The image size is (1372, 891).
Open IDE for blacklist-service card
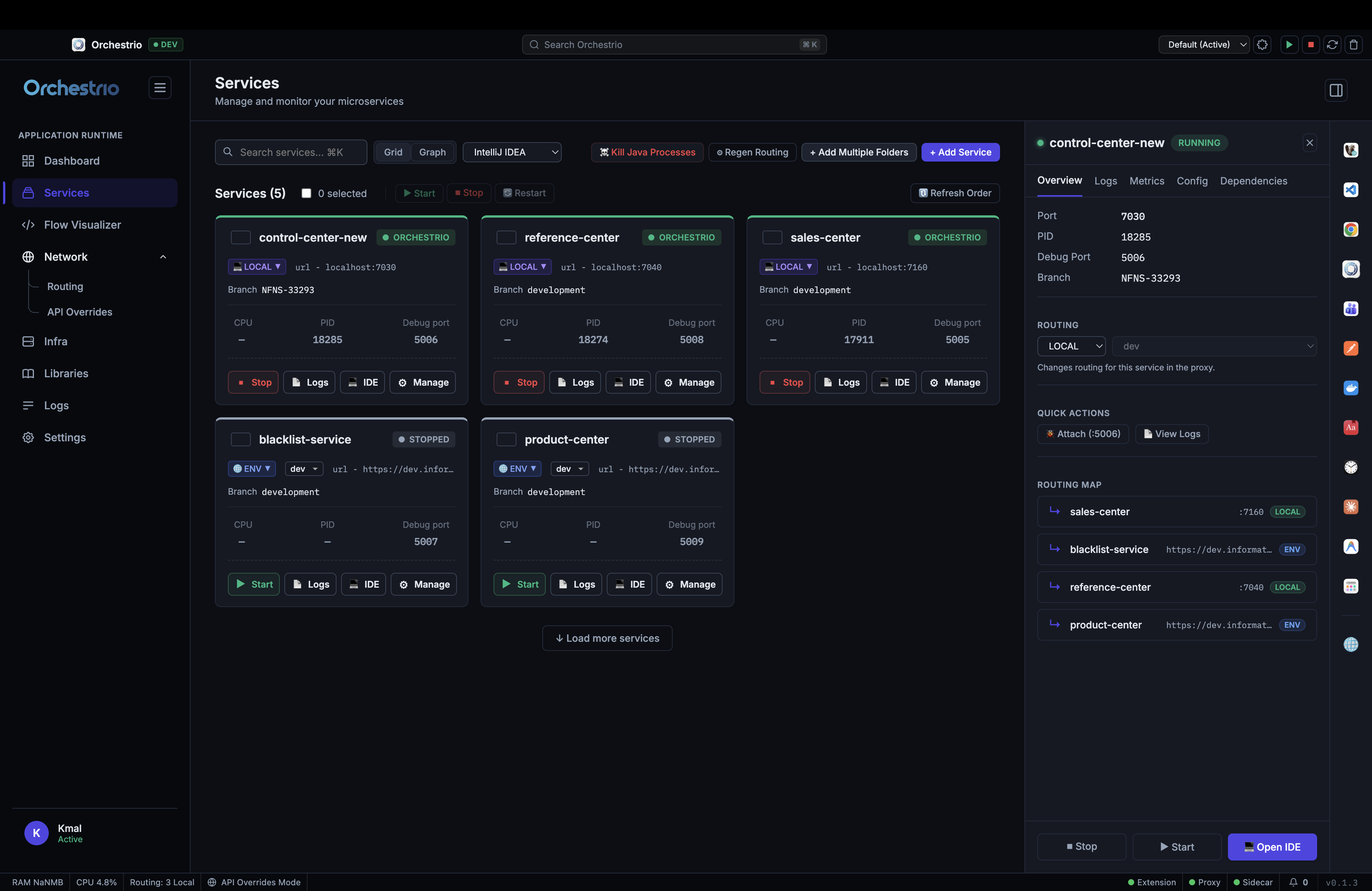click(364, 584)
